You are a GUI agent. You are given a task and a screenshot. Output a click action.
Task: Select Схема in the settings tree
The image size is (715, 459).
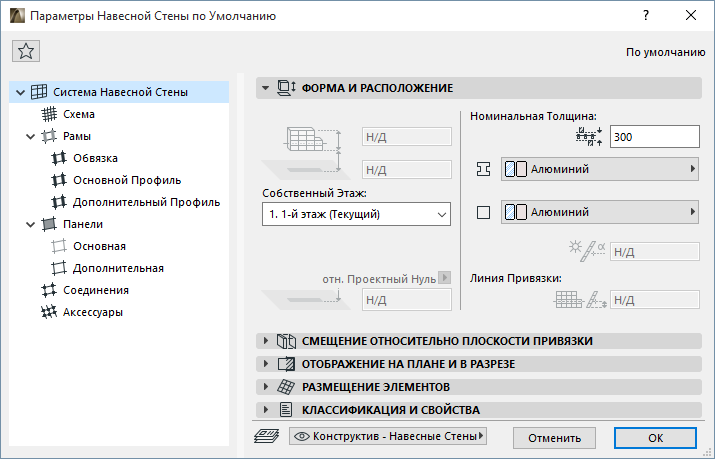[x=78, y=114]
